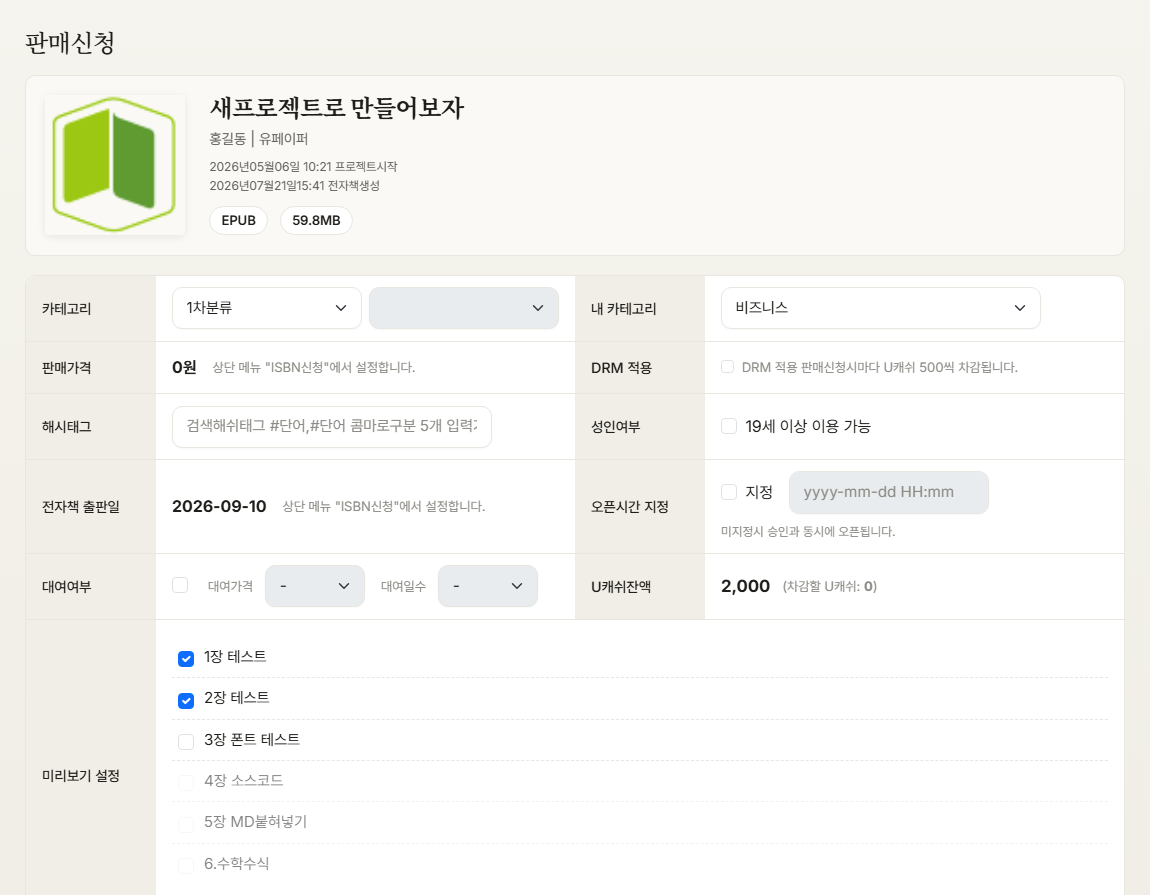Enable the 지정 open-time checkbox

tap(729, 492)
